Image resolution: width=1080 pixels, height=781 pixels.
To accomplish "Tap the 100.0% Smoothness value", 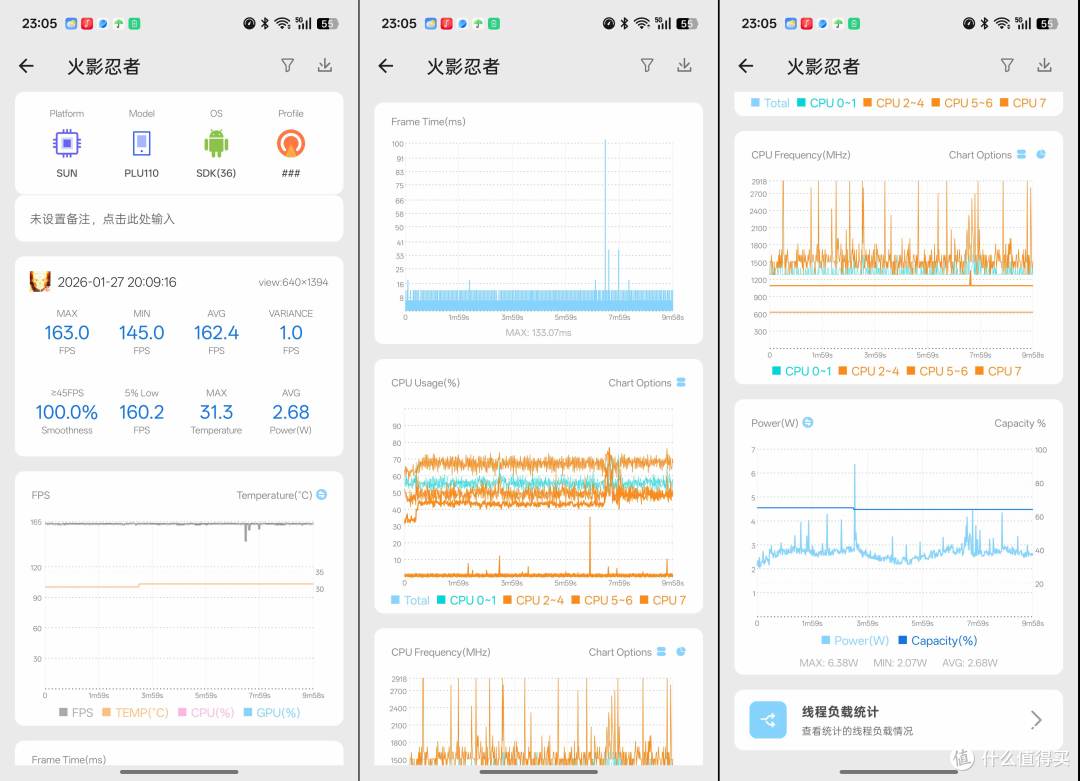I will coord(67,412).
